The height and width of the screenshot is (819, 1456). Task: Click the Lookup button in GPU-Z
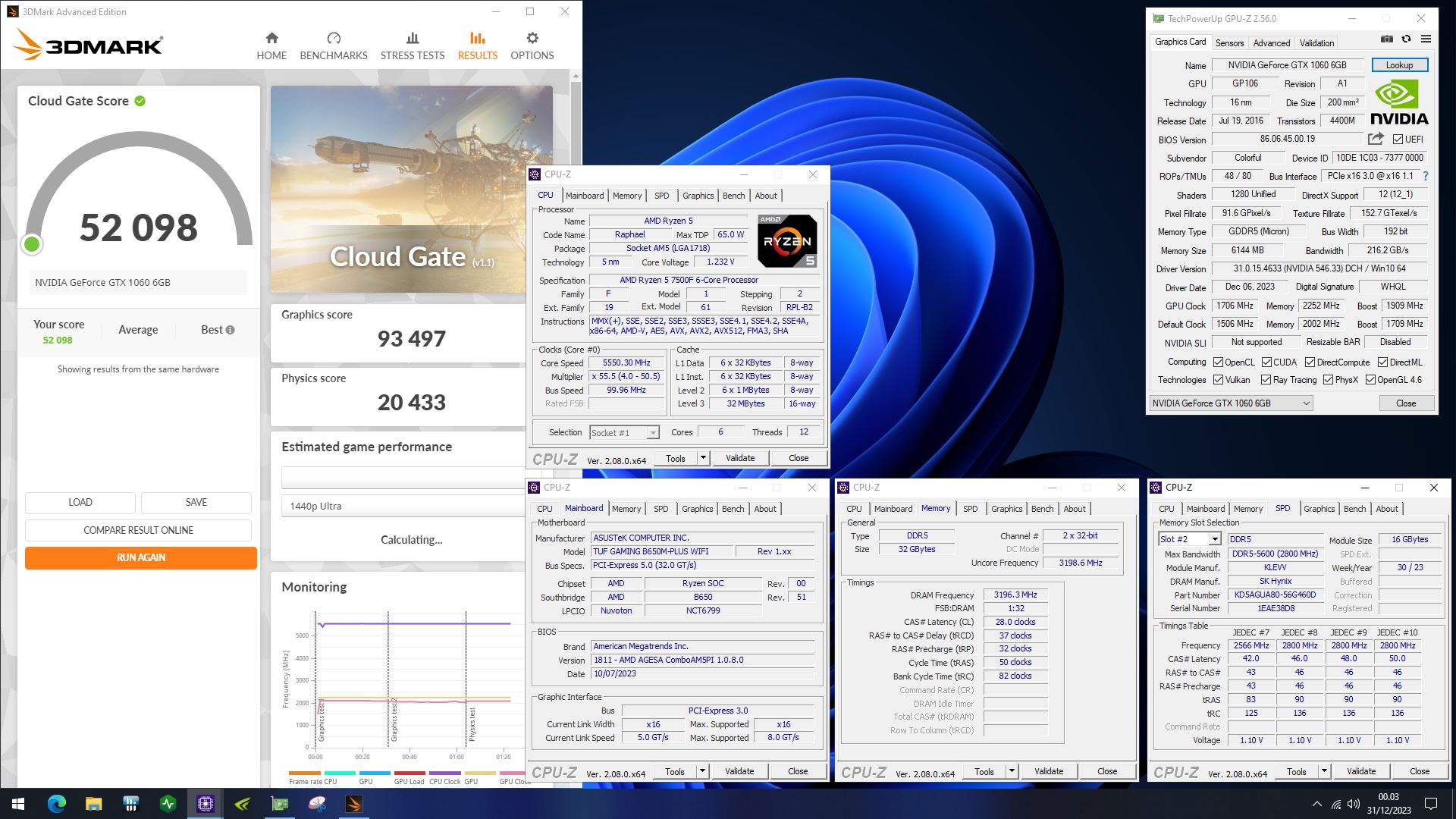(x=1399, y=65)
